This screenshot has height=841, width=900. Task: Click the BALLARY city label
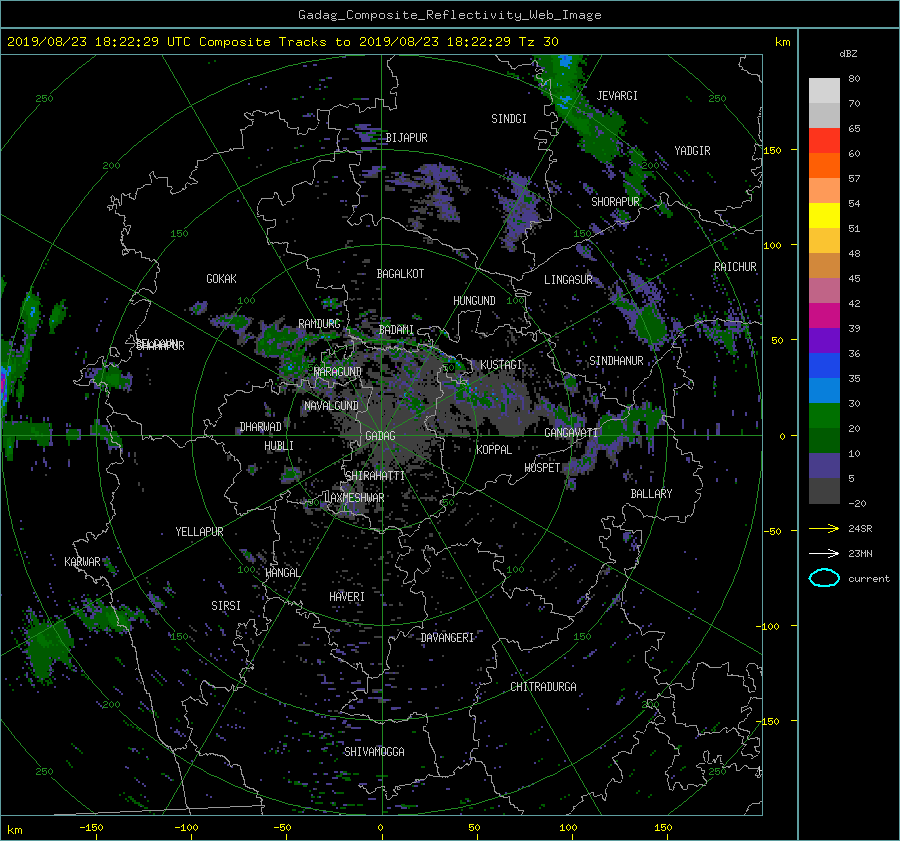pos(651,494)
